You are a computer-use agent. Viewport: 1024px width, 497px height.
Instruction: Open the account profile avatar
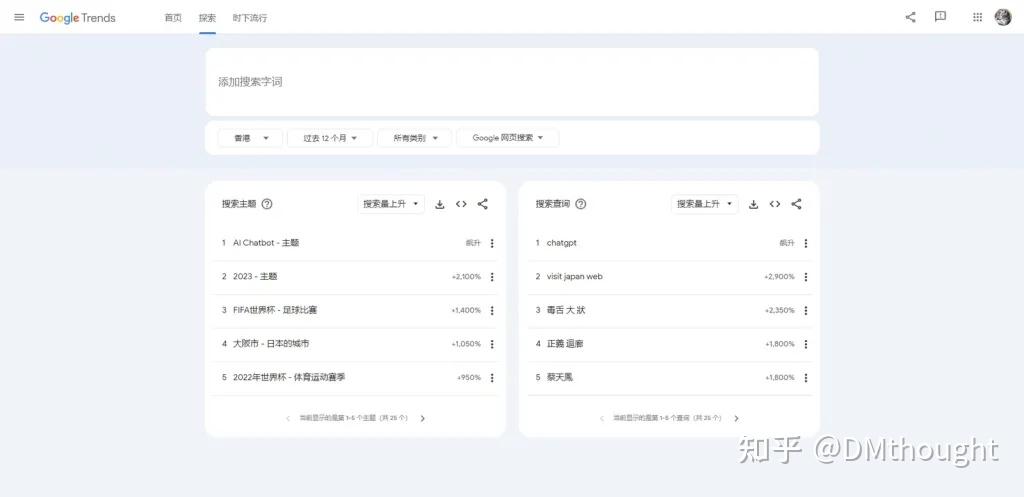click(1003, 18)
